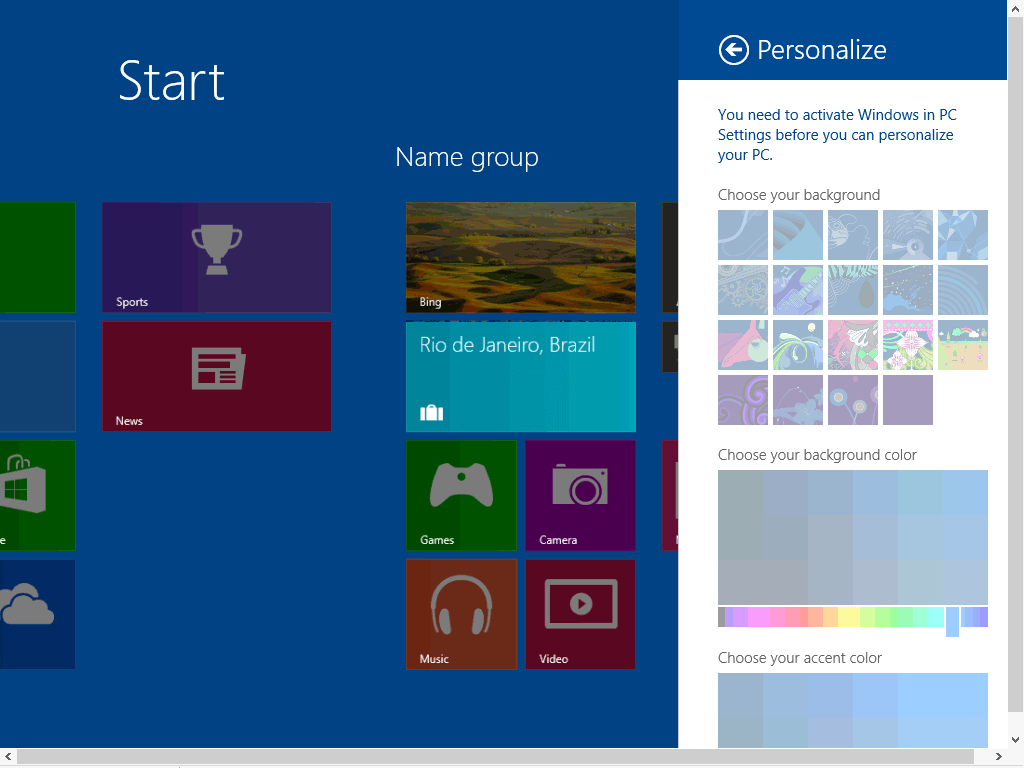Pick pink on the background hue strip
The height and width of the screenshot is (768, 1024).
coord(760,617)
